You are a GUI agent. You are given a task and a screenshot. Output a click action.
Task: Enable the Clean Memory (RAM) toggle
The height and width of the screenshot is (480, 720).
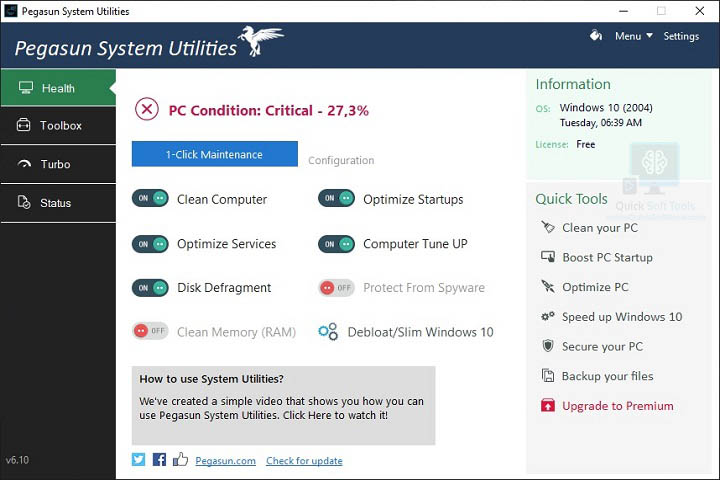coord(150,331)
